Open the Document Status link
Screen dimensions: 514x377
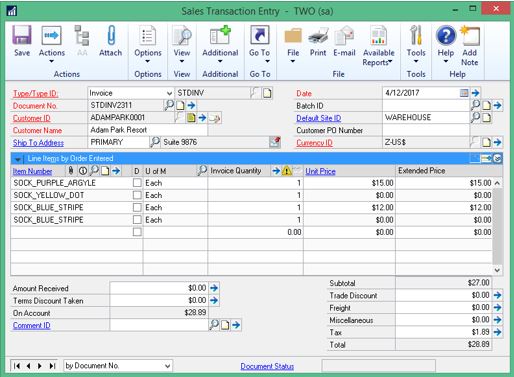pyautogui.click(x=267, y=366)
